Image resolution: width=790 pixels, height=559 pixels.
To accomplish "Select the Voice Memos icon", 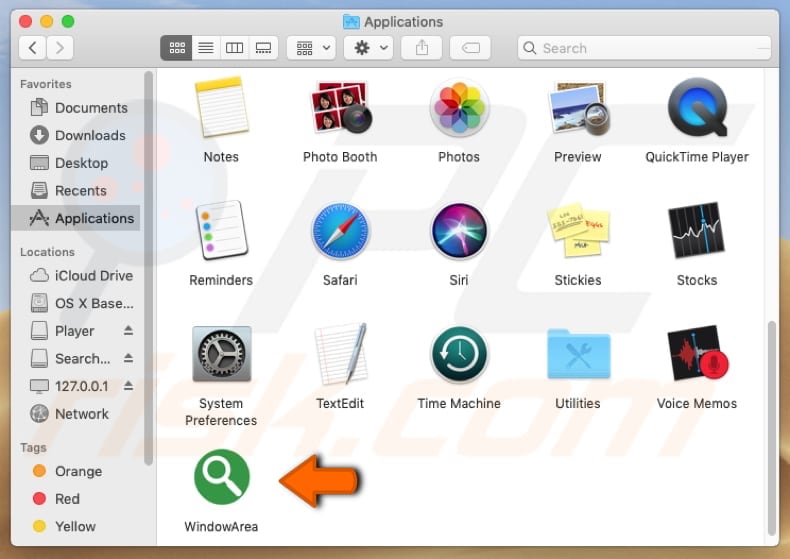I will click(697, 354).
